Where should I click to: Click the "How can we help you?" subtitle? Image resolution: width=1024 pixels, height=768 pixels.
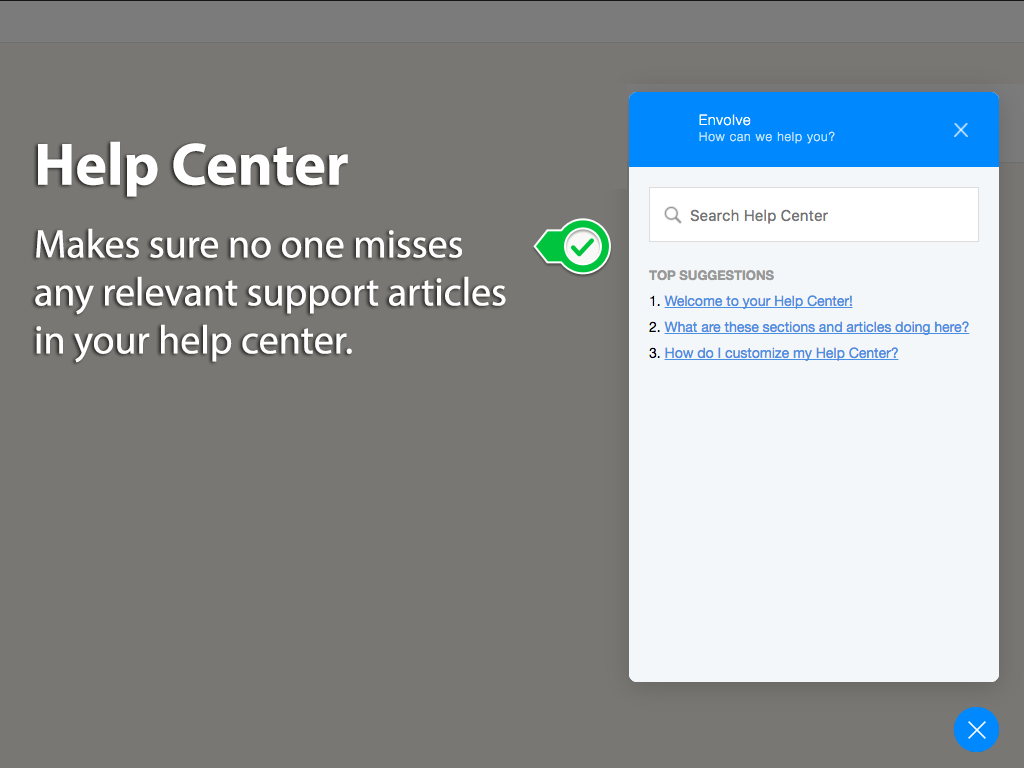pyautogui.click(x=766, y=137)
